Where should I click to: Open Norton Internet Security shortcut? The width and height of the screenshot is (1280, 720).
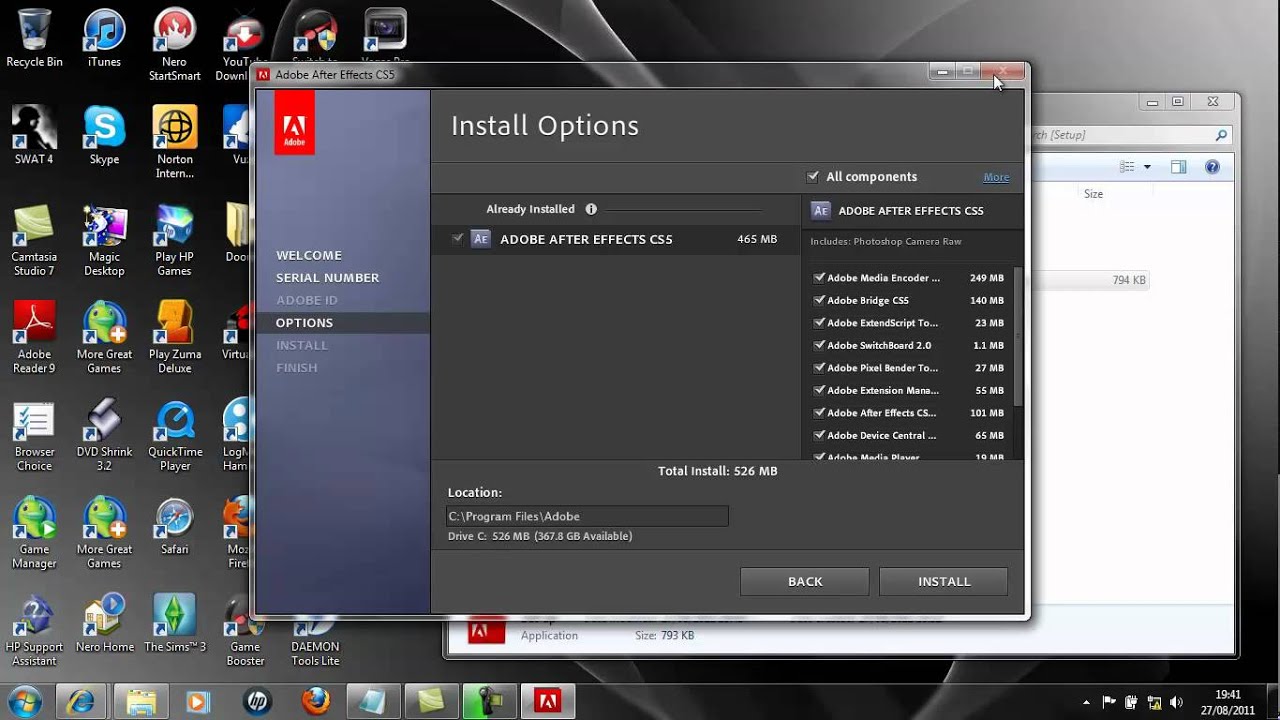click(x=174, y=142)
